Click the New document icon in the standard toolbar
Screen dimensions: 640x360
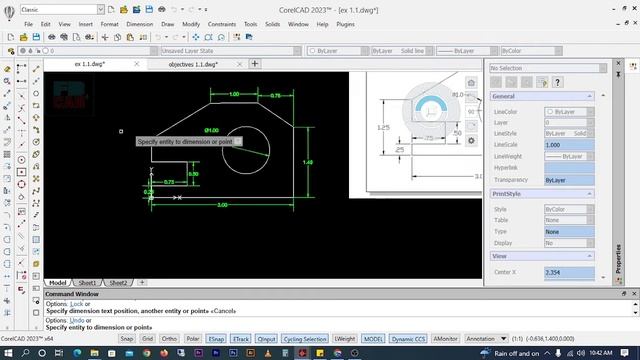coord(11,37)
